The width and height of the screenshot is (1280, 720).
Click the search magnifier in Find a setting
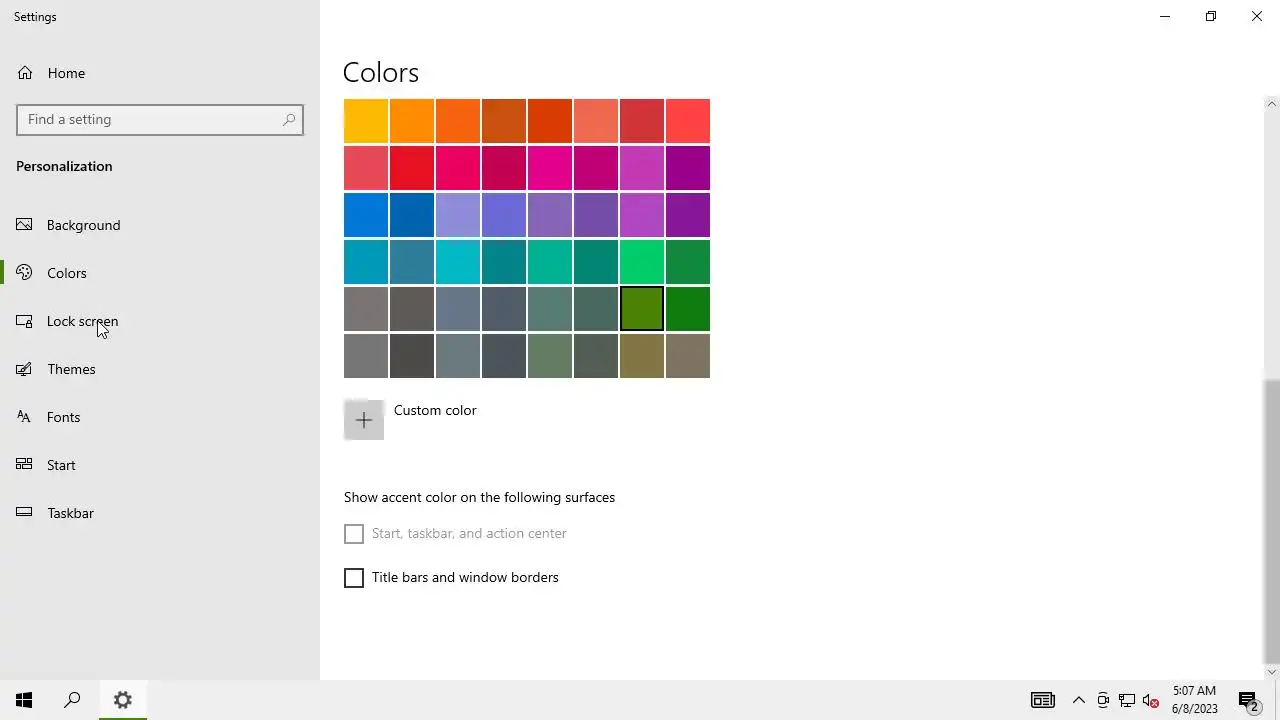(289, 120)
